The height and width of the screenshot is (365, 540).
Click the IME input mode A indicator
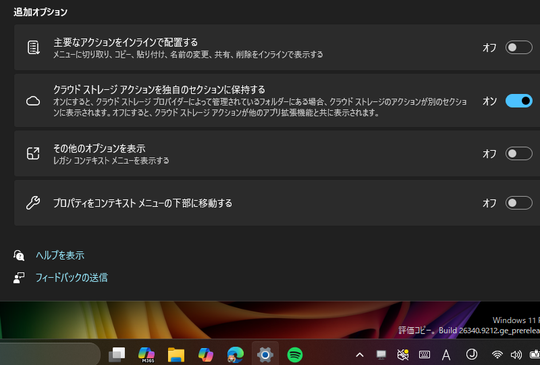coord(446,355)
